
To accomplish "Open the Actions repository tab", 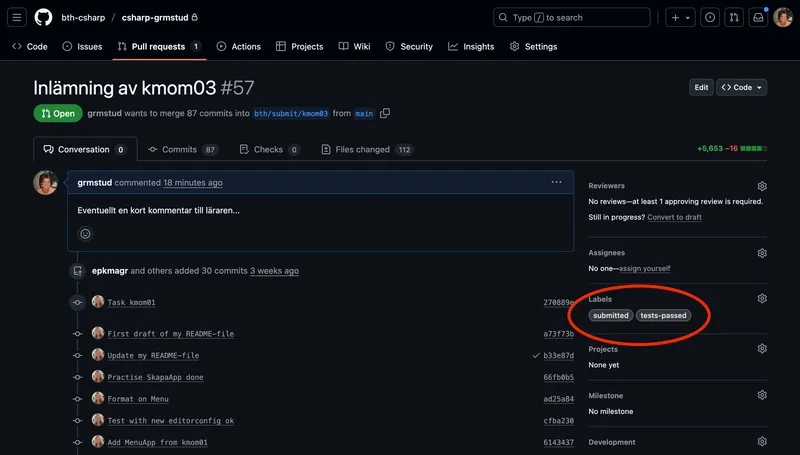I will click(238, 46).
